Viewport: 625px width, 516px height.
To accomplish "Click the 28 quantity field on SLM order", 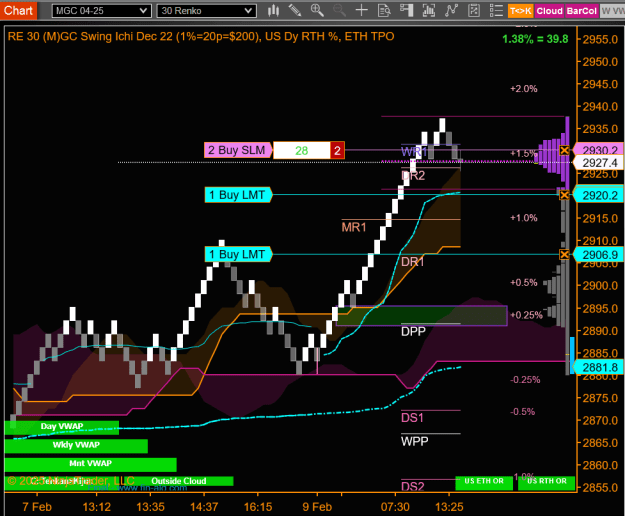I will [302, 150].
